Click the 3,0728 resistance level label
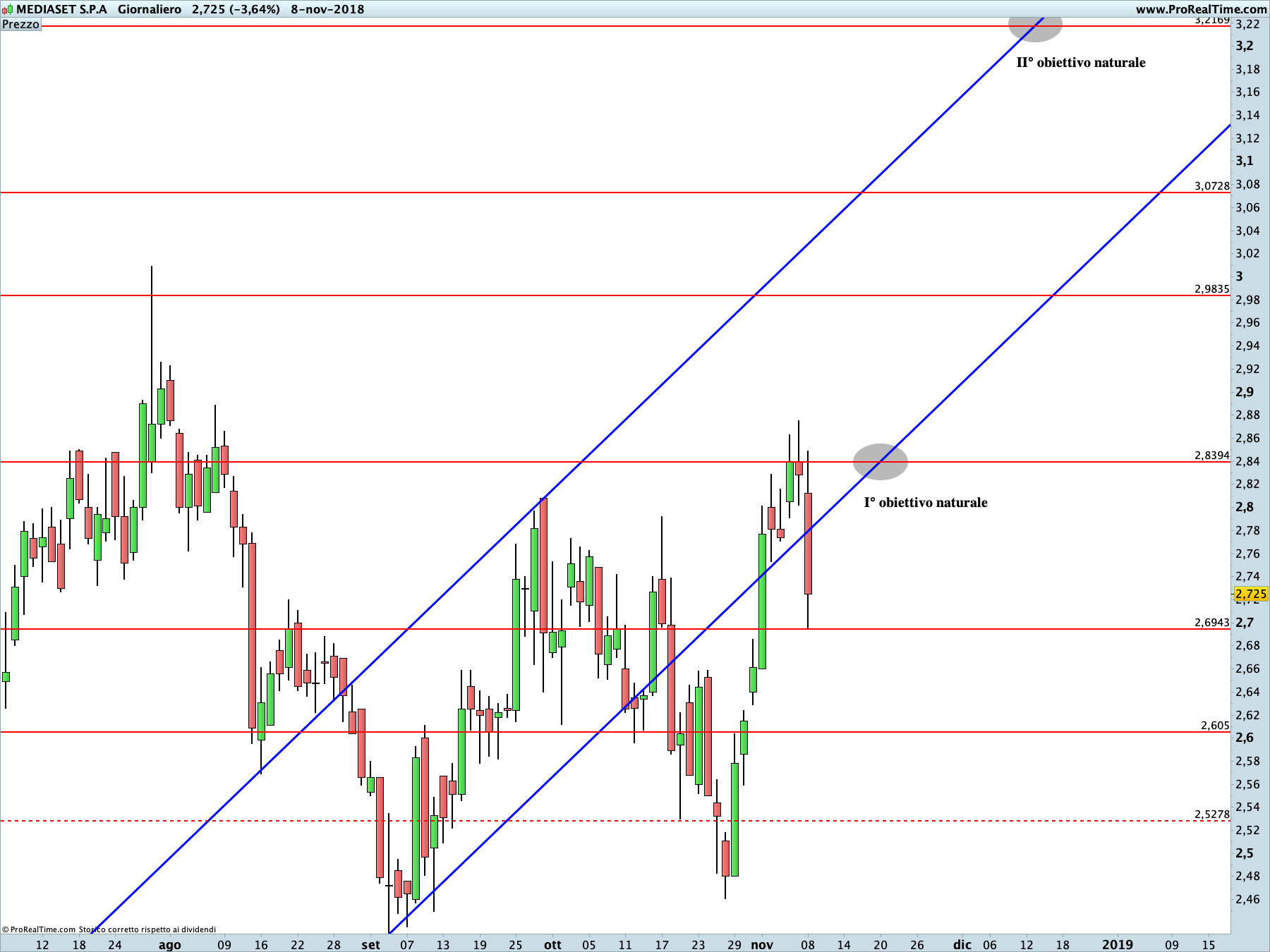This screenshot has width=1270, height=952. click(1212, 186)
